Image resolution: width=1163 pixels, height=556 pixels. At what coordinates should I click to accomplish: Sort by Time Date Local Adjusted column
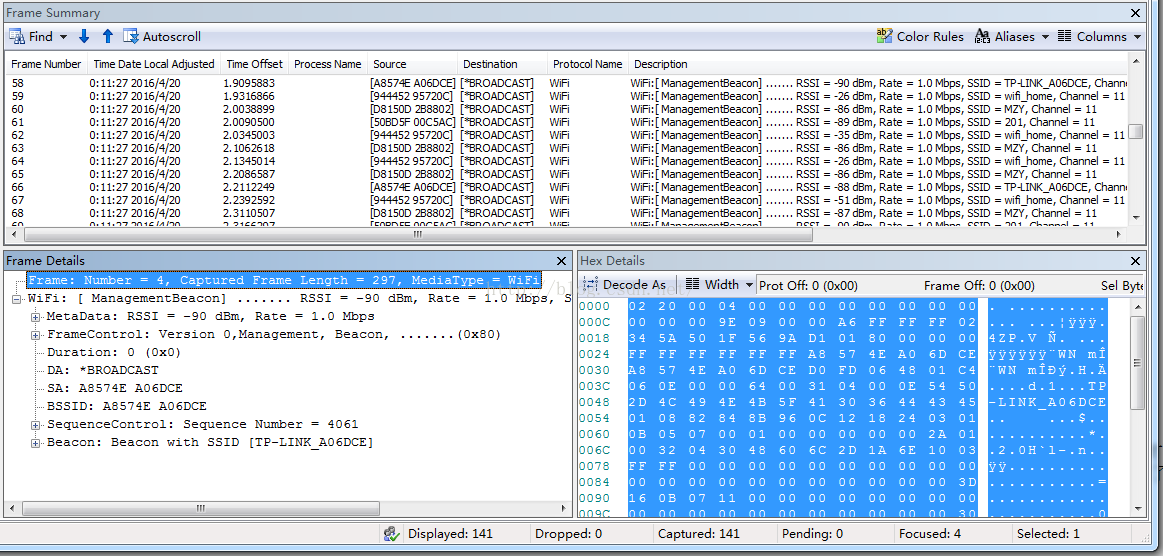point(154,64)
